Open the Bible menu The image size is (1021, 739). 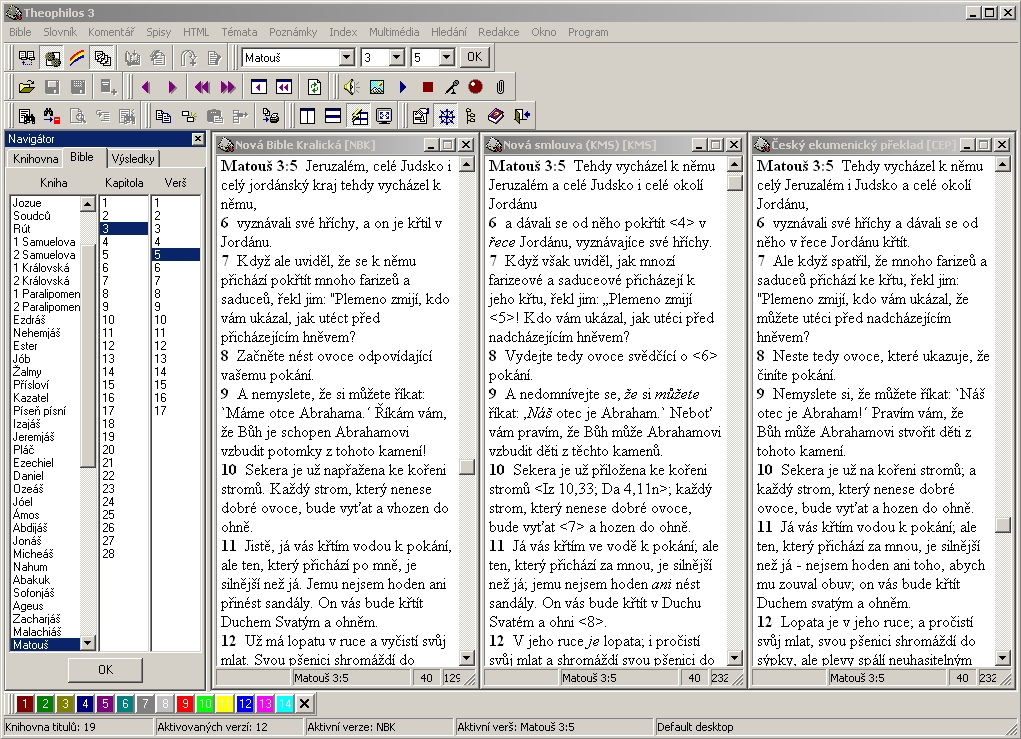20,32
